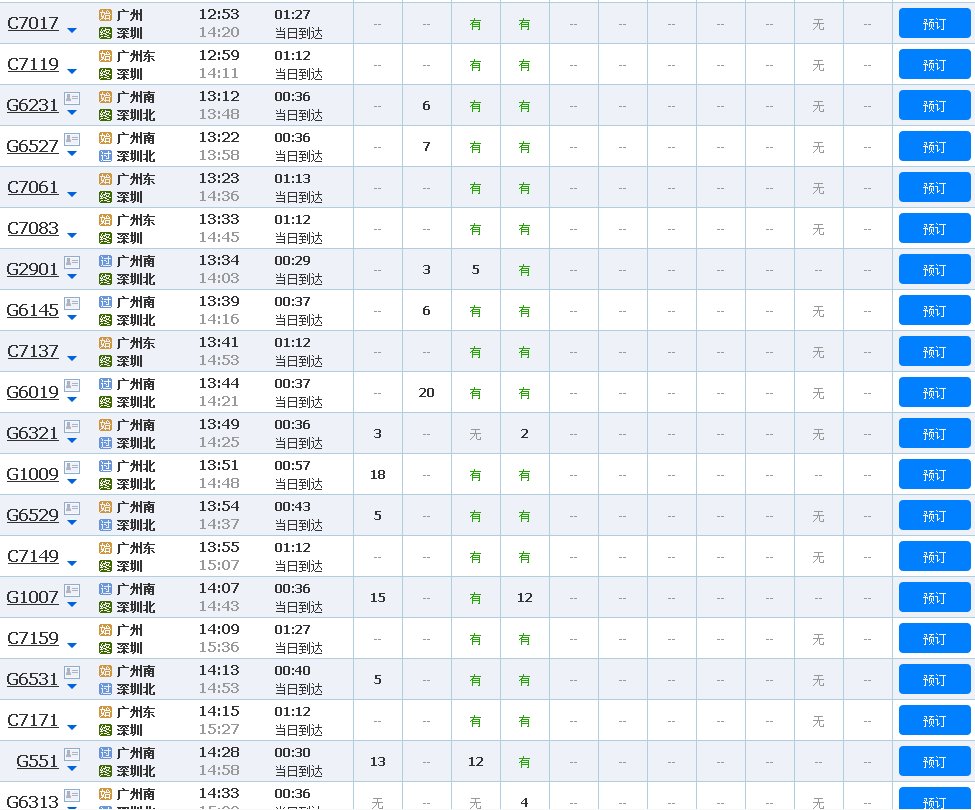Click the terminal station badge for C7159
The height and width of the screenshot is (810, 975).
click(x=106, y=648)
